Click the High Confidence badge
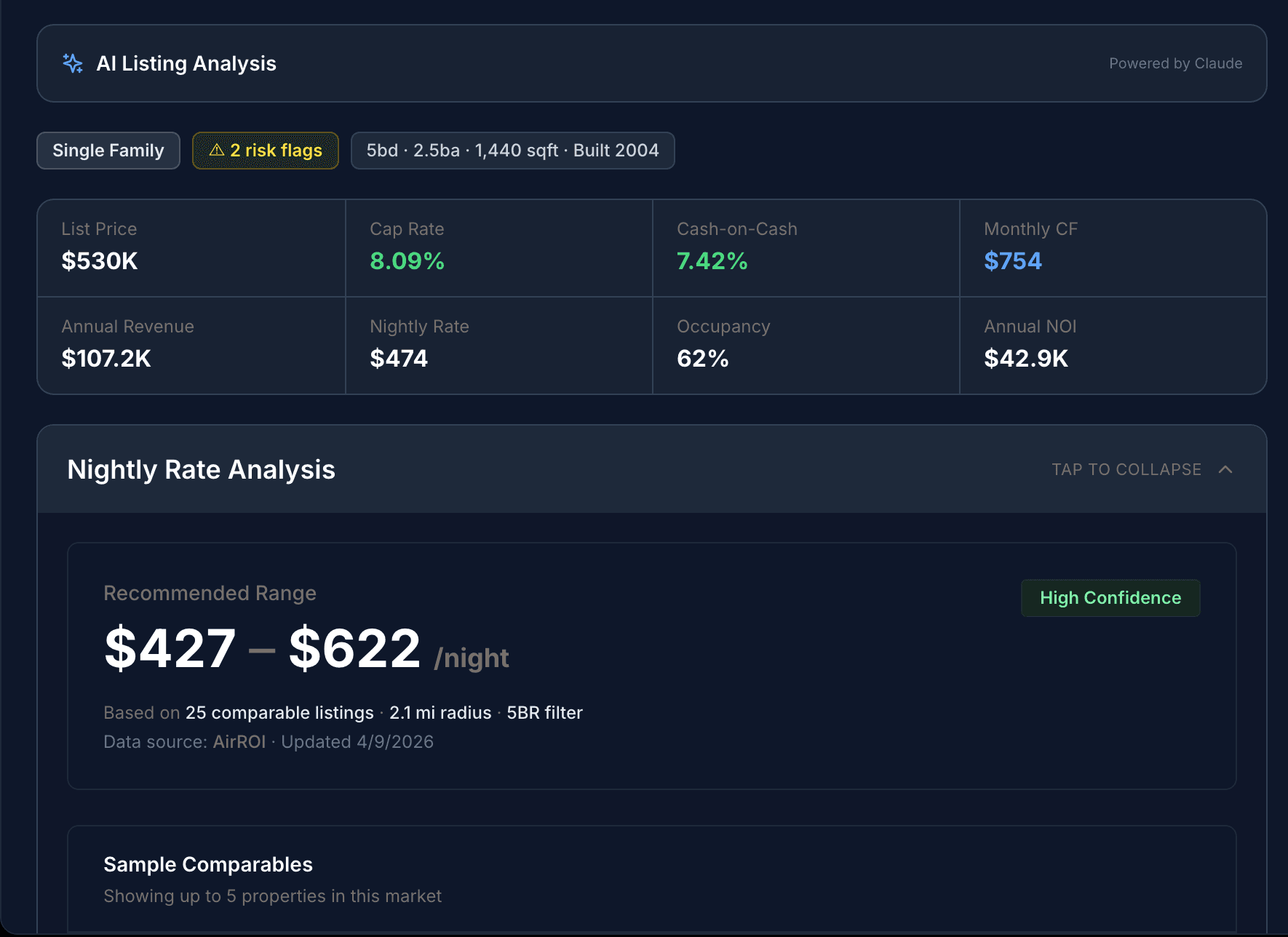 coord(1110,598)
